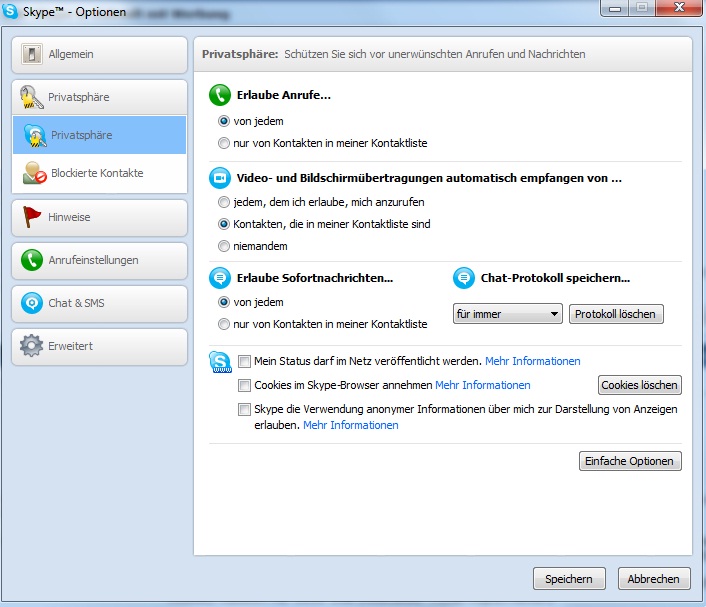Enable 'Cookies im Skype-Browser annehmen'
706x607 pixels.
[x=244, y=385]
